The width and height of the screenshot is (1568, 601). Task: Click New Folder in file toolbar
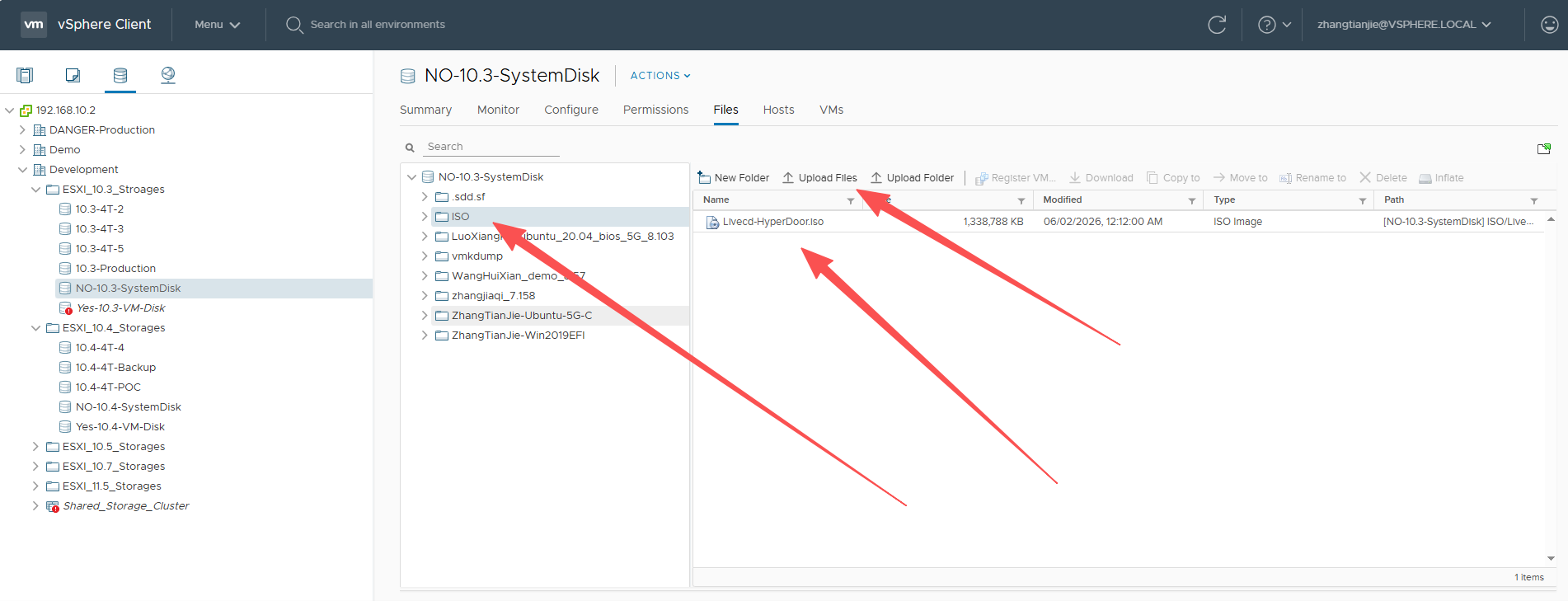tap(733, 177)
